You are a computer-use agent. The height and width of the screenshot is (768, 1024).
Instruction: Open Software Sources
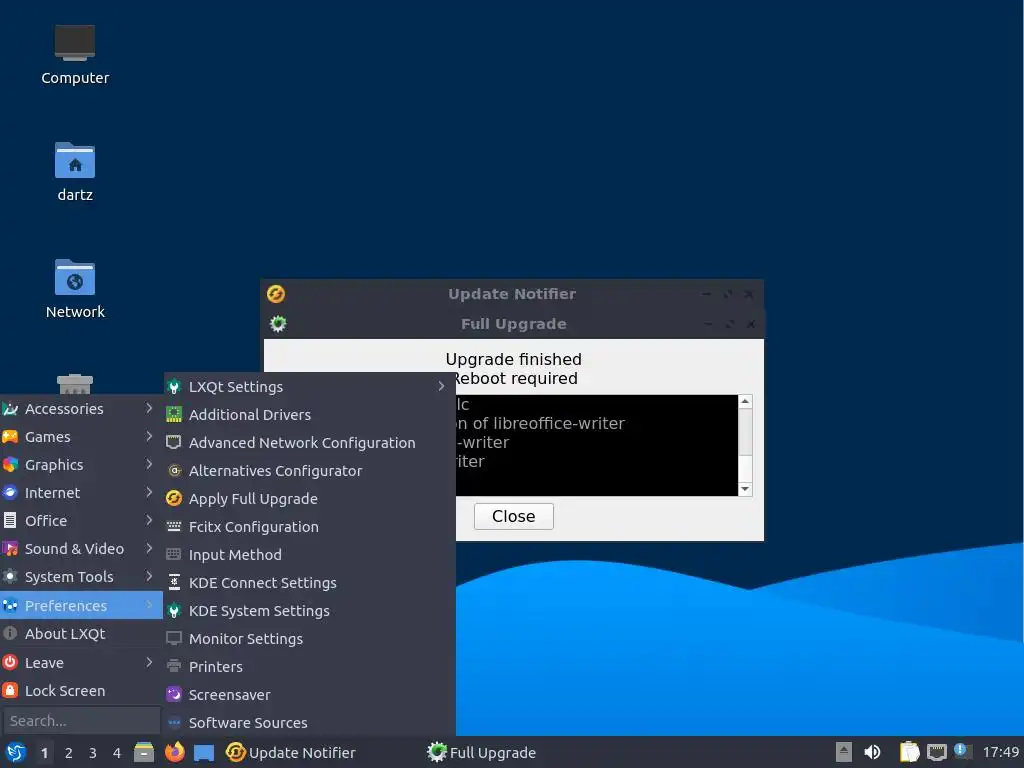click(x=310, y=723)
